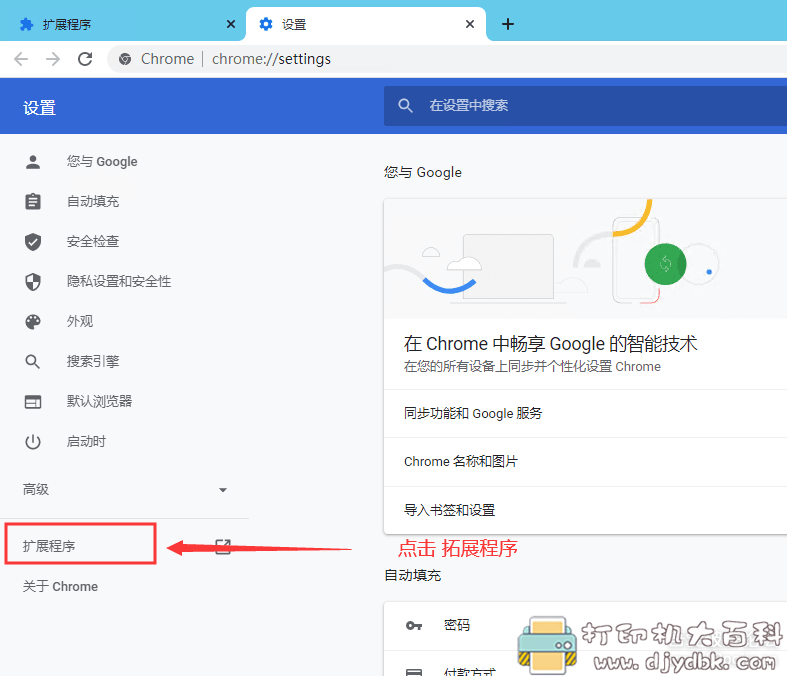Image resolution: width=787 pixels, height=676 pixels.
Task: Go back with the back arrow
Action: (21, 59)
